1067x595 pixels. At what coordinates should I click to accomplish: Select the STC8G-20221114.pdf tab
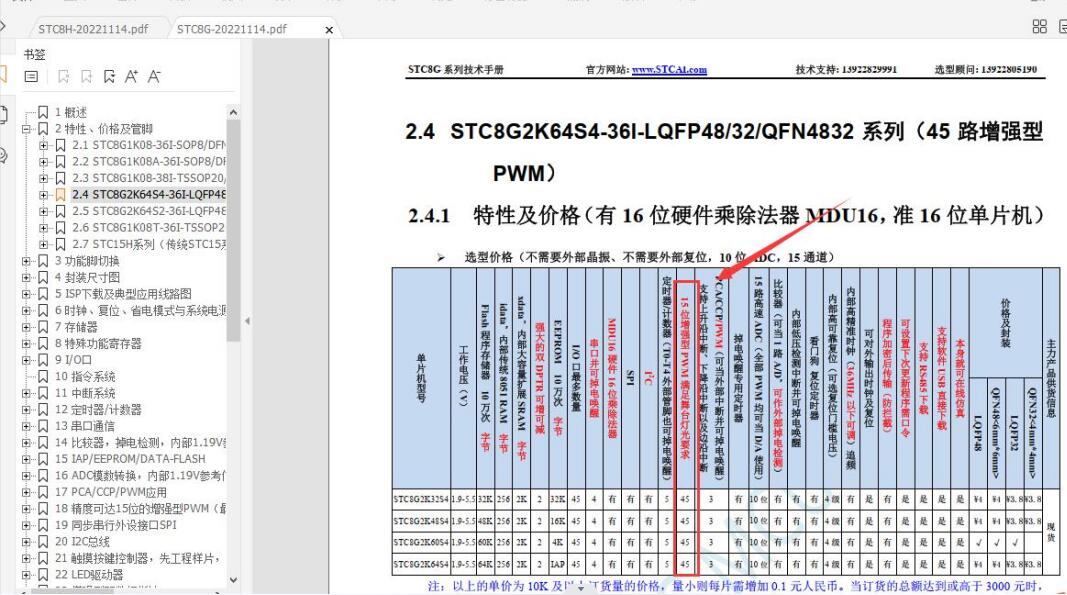[x=231, y=29]
